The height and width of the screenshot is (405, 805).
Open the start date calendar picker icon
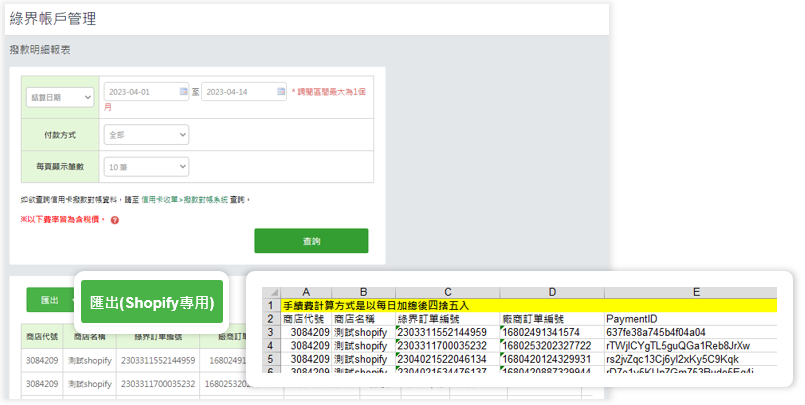click(x=183, y=91)
